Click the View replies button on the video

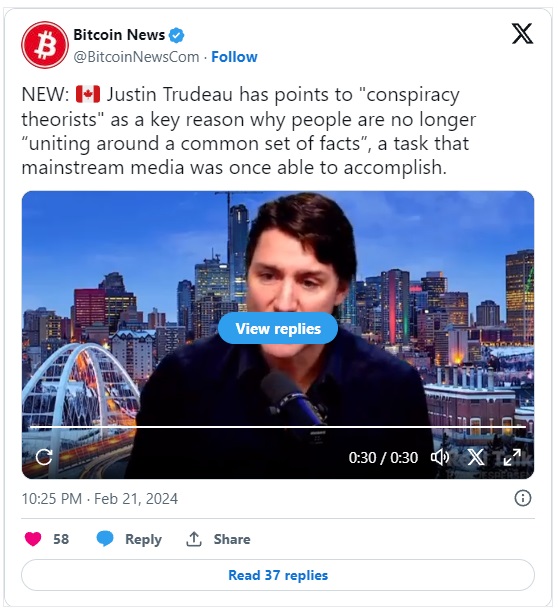(278, 328)
